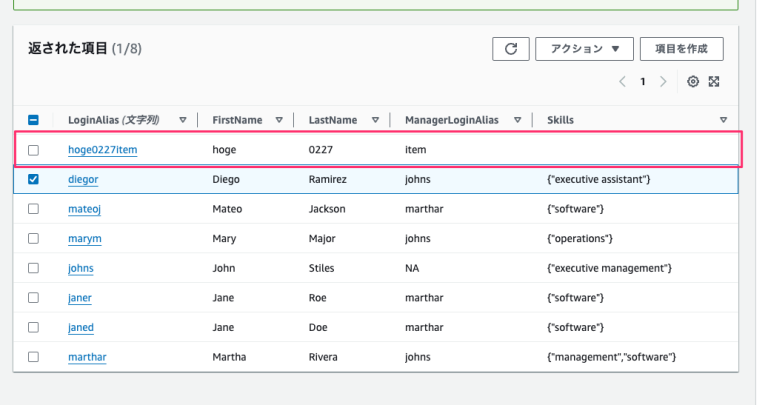Click the NA manager alias cell

pos(412,268)
